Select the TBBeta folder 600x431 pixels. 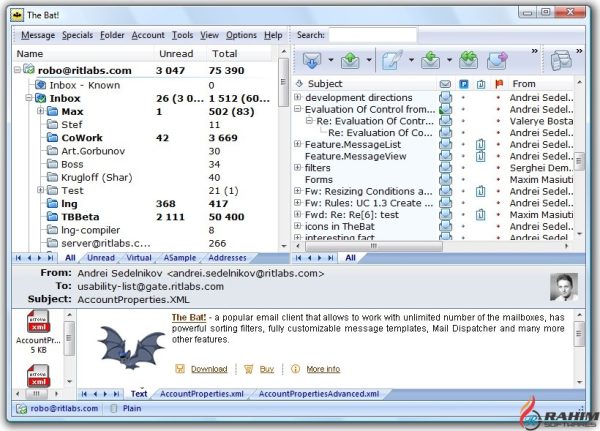click(80, 217)
